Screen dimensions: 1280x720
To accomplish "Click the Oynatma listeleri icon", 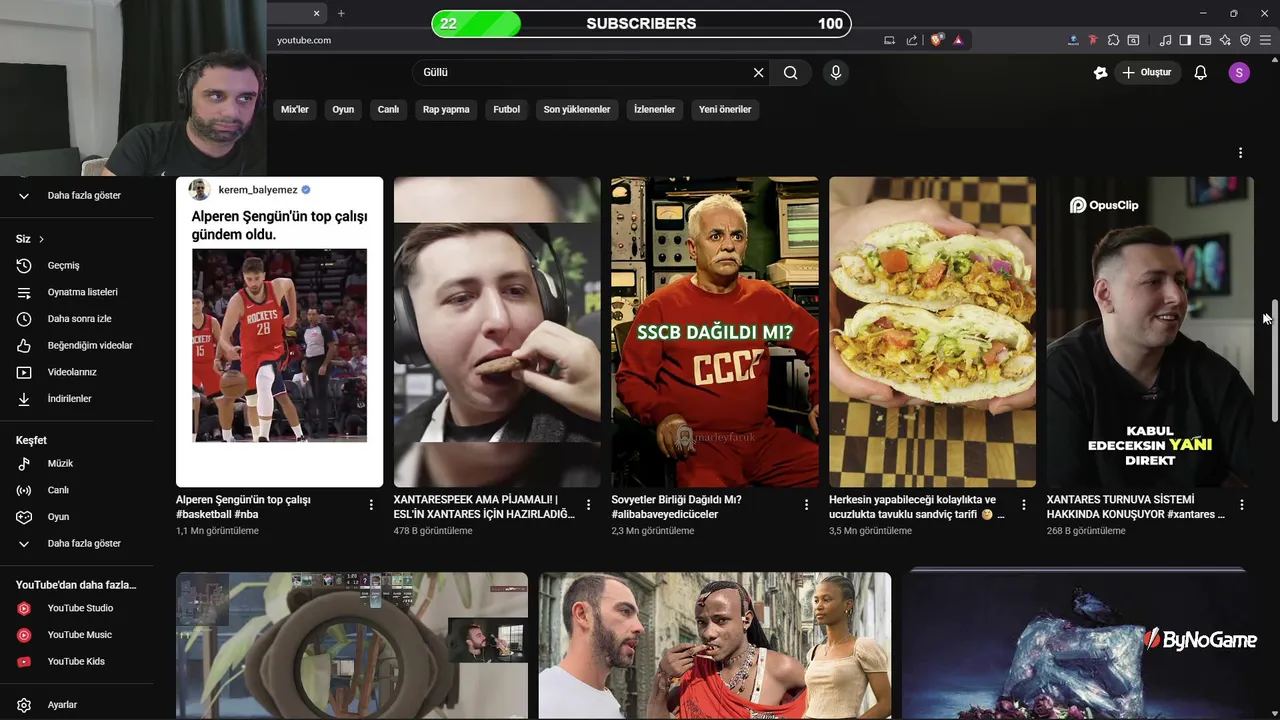I will click(24, 292).
